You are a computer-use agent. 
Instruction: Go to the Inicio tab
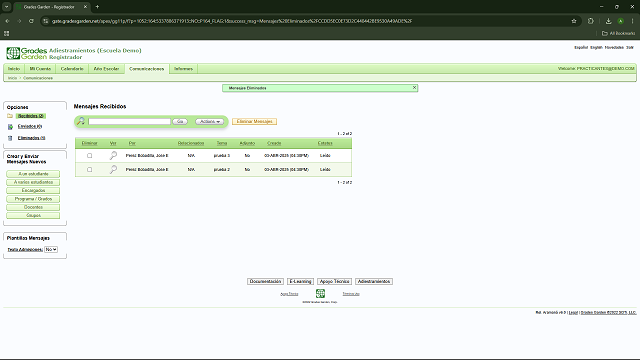(x=14, y=69)
